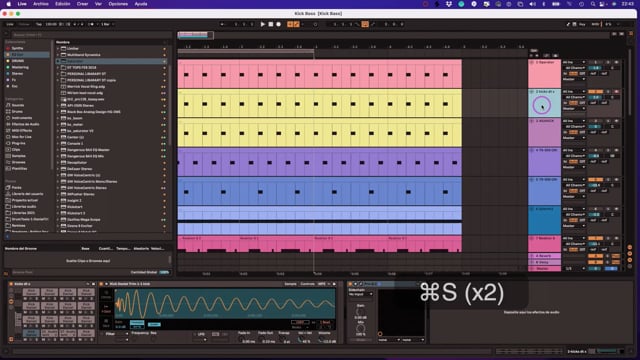Image resolution: width=640 pixels, height=360 pixels.
Task: Open the Opciones menu
Action: 118,4
